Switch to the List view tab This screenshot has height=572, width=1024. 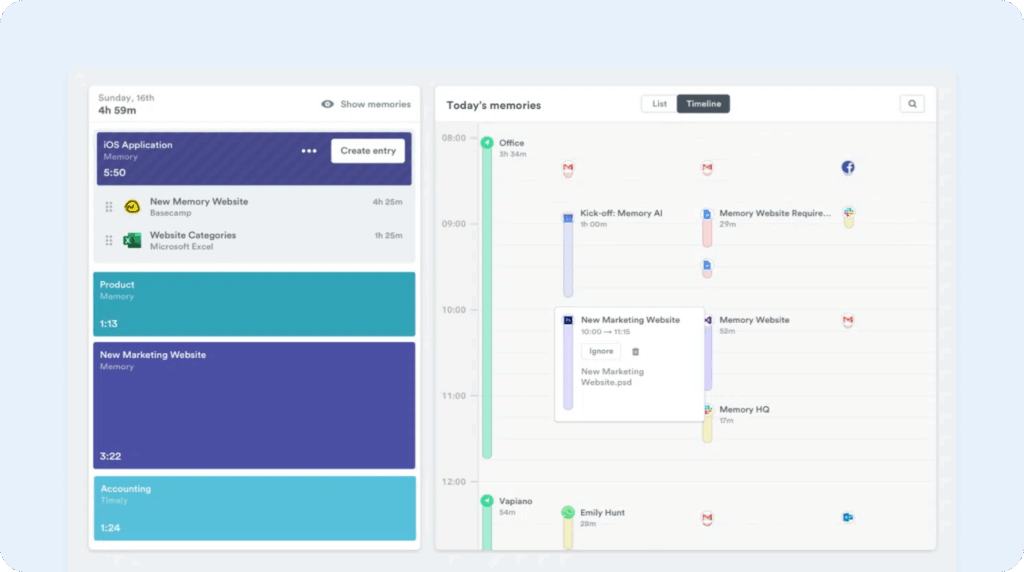(x=659, y=104)
